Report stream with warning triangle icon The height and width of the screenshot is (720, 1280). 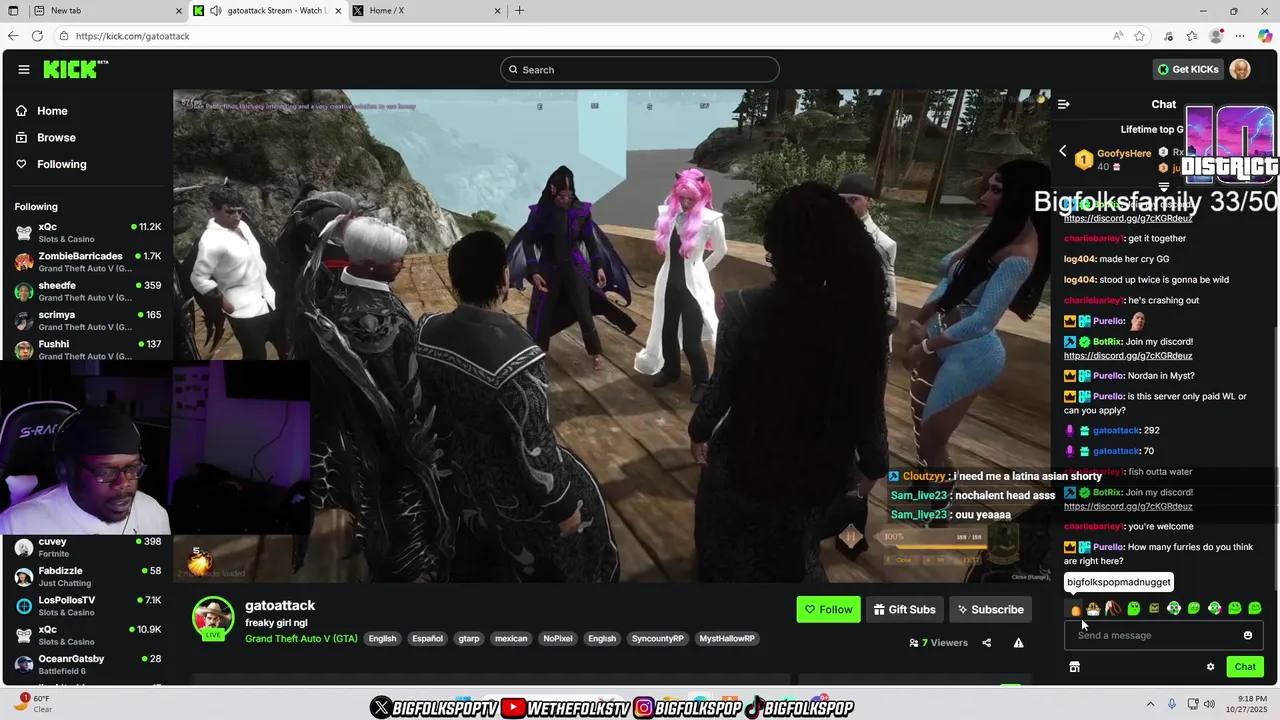(1018, 643)
